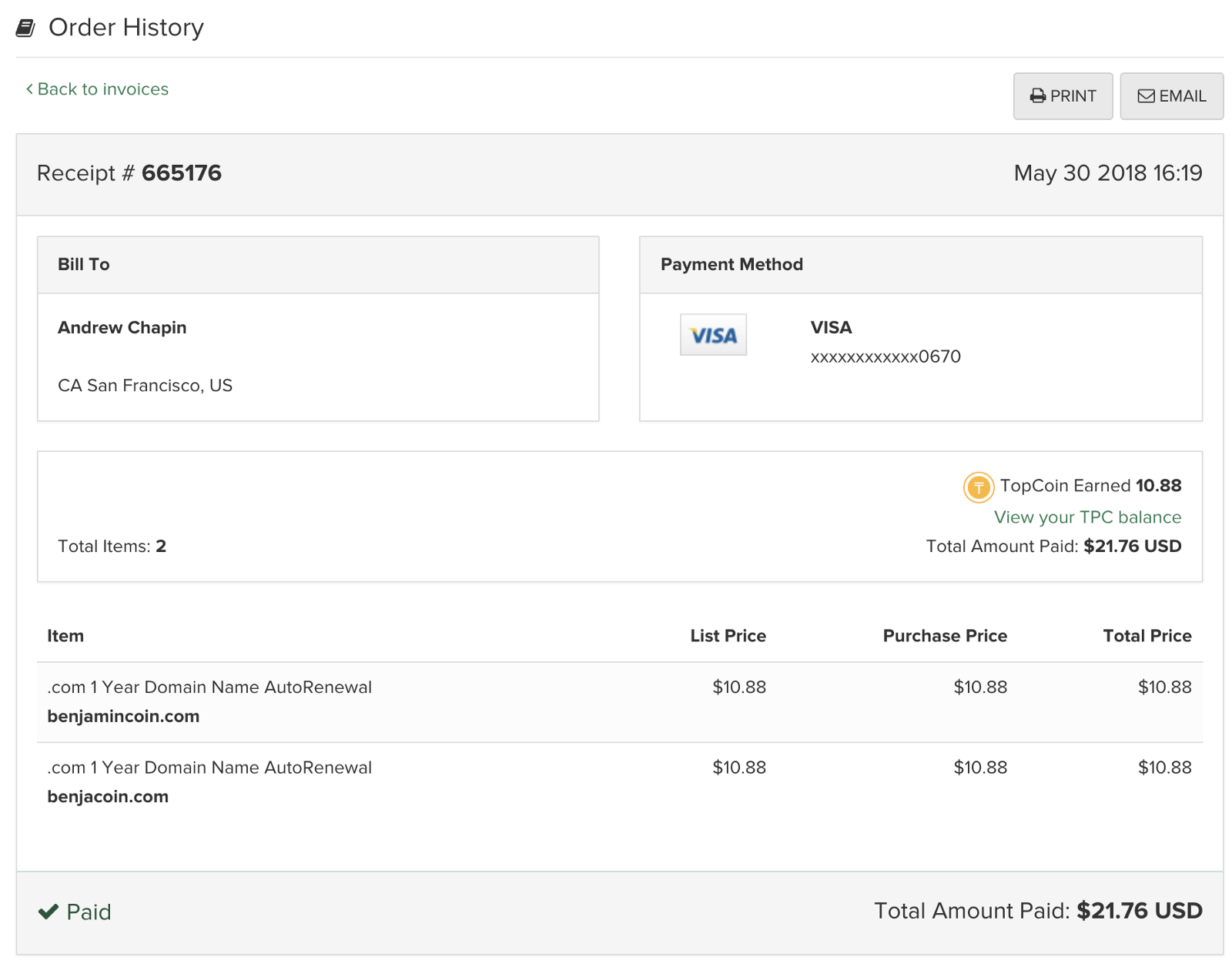The image size is (1232, 967).
Task: Click the Order History book icon
Action: [25, 28]
